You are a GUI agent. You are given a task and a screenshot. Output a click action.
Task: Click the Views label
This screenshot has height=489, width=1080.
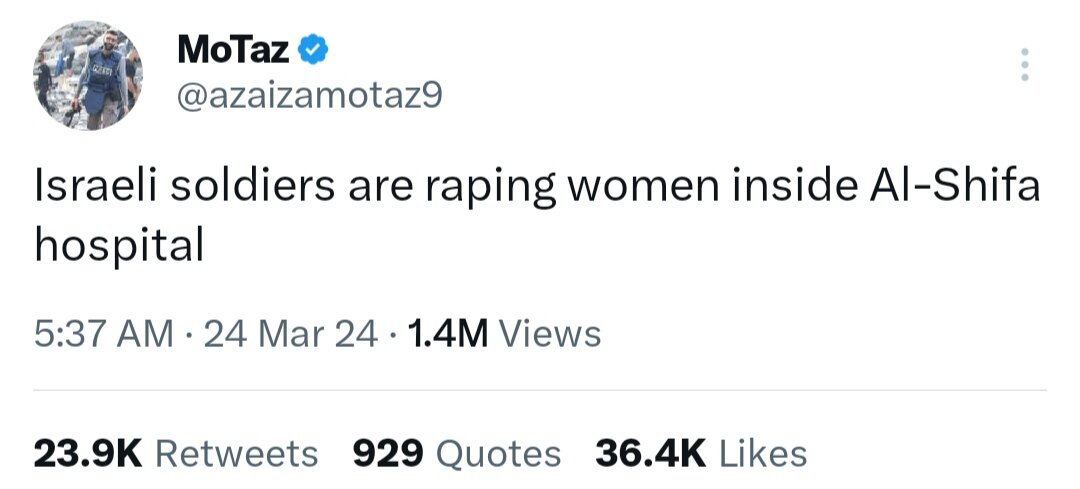pos(549,333)
